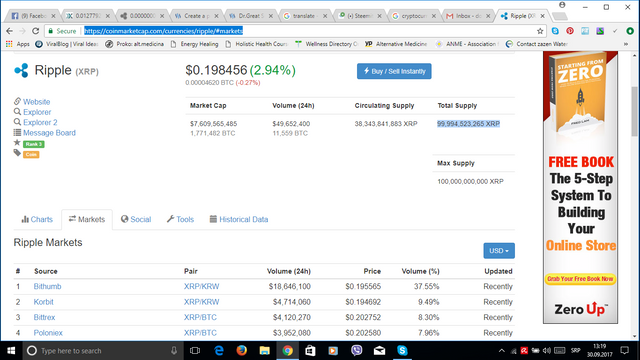Open Korbit source link
Viewport: 640px width, 360px height.
43,302
